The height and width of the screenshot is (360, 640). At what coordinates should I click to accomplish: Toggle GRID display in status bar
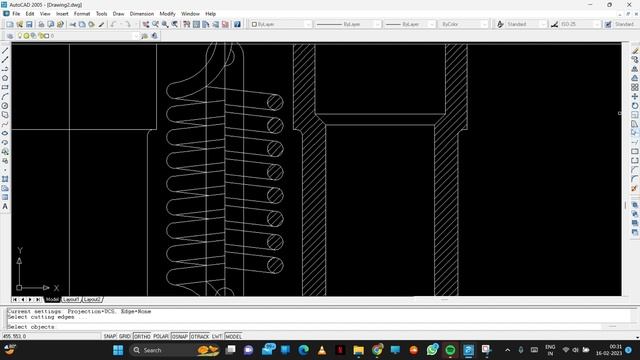coord(124,336)
